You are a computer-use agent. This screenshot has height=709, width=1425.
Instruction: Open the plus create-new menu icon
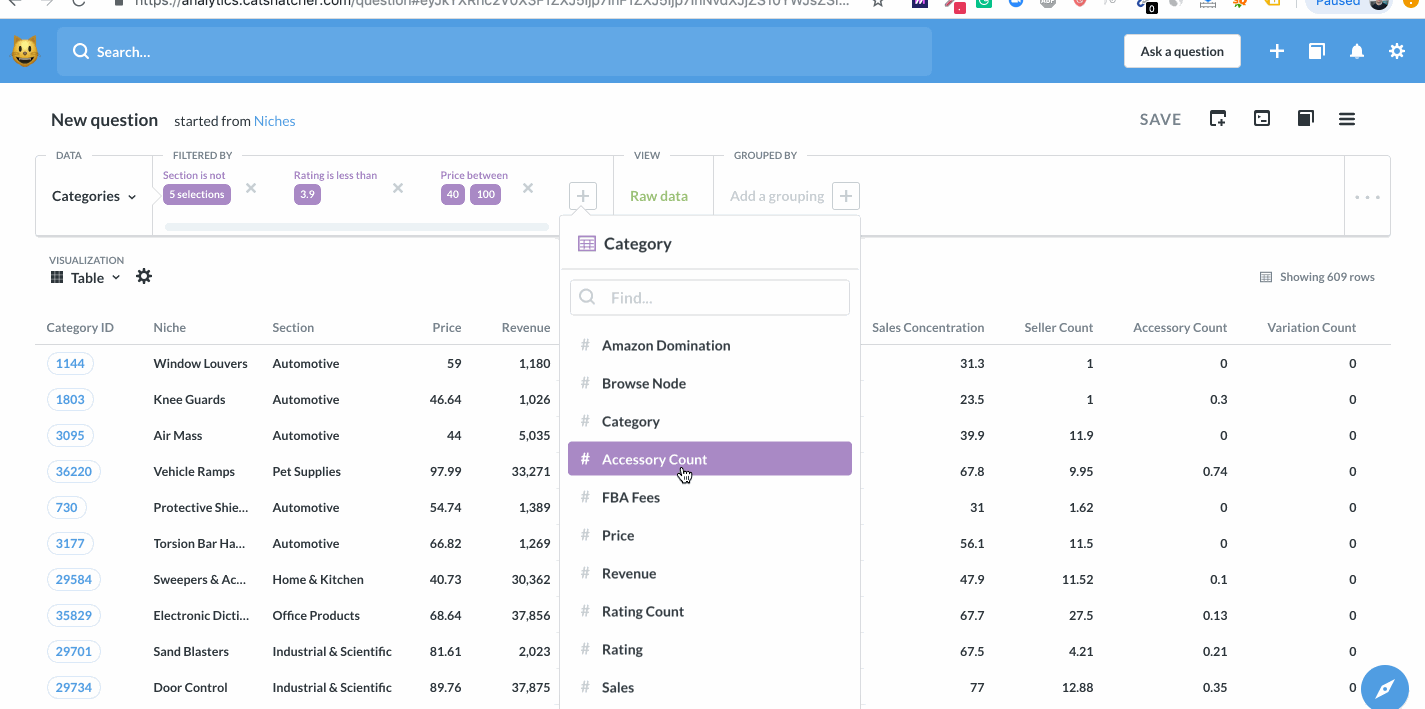(1277, 51)
